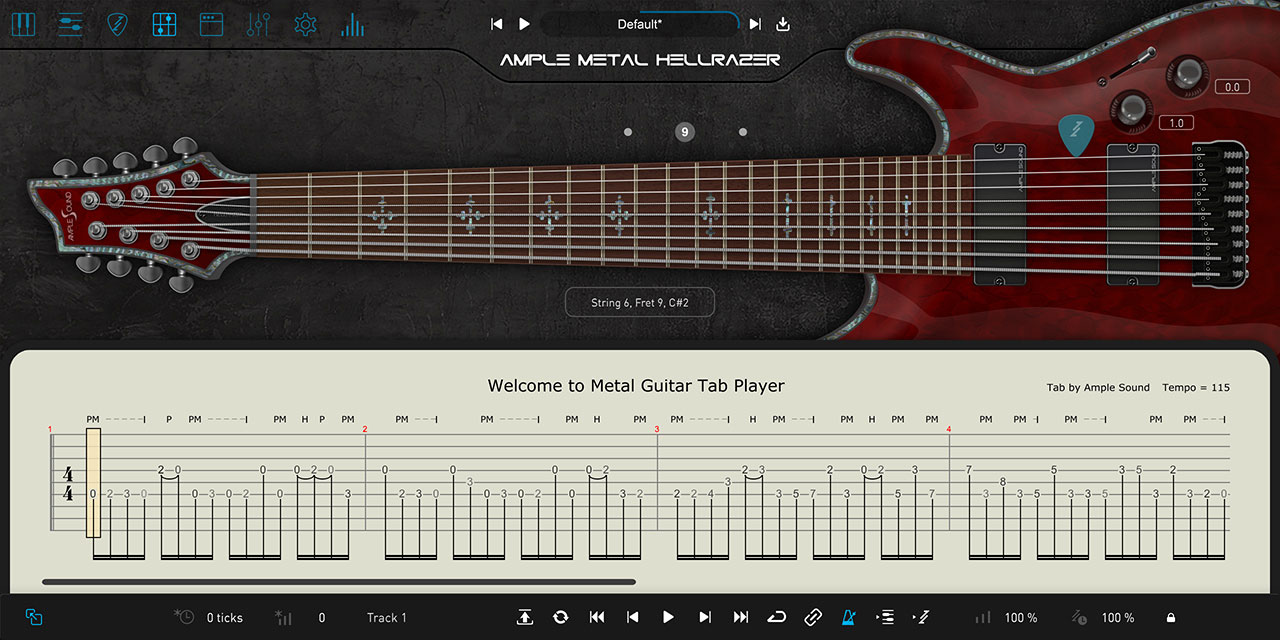1280x640 pixels.
Task: Click the 'Tempo = 115' label
Action: [x=1196, y=388]
